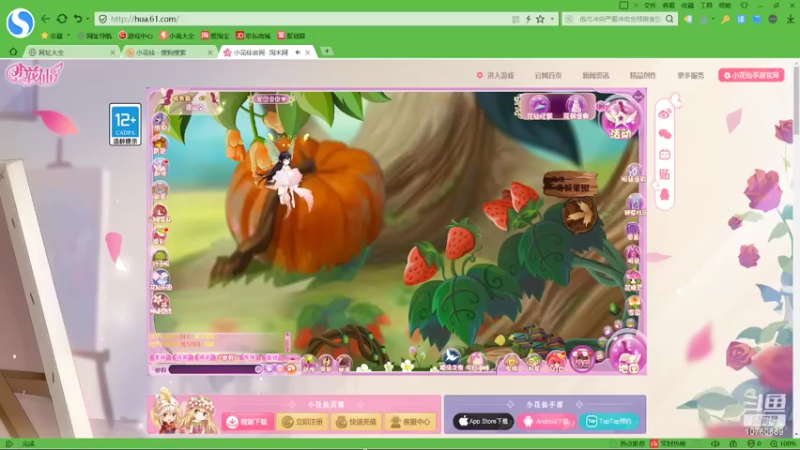Open the 活动 star icon in game
Image resolution: width=800 pixels, height=450 pixels.
620,120
